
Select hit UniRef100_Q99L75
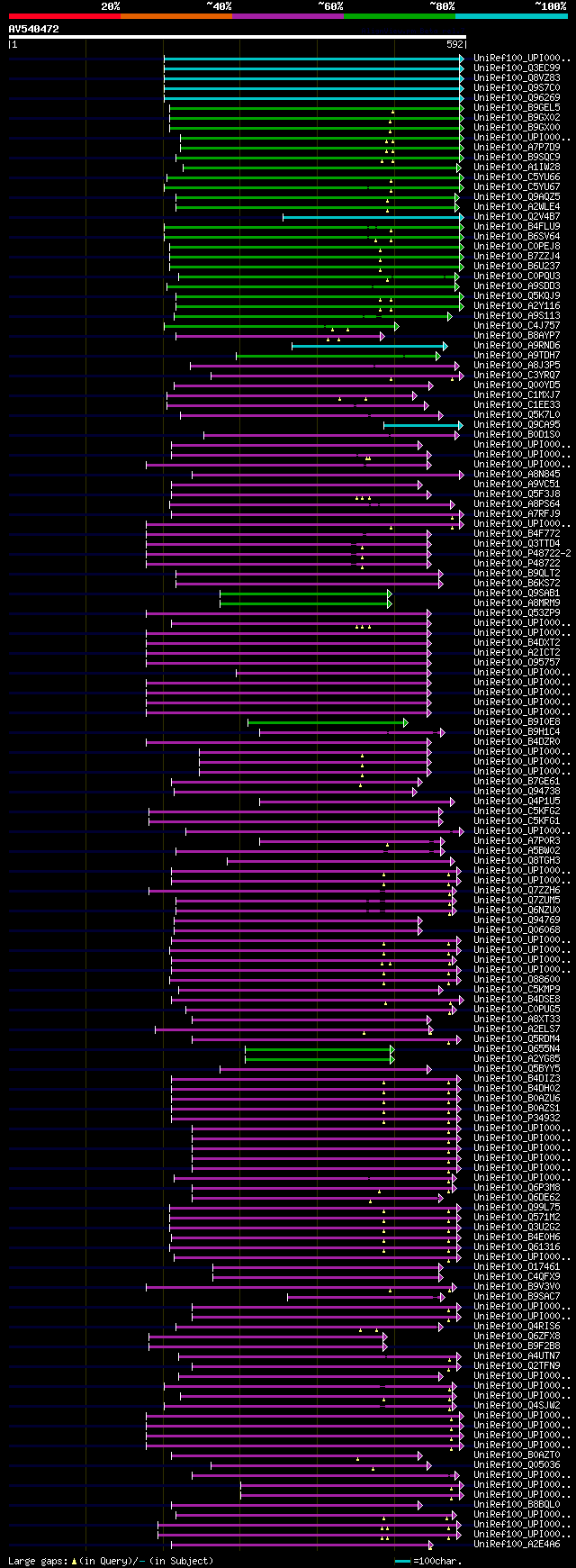[517, 1207]
